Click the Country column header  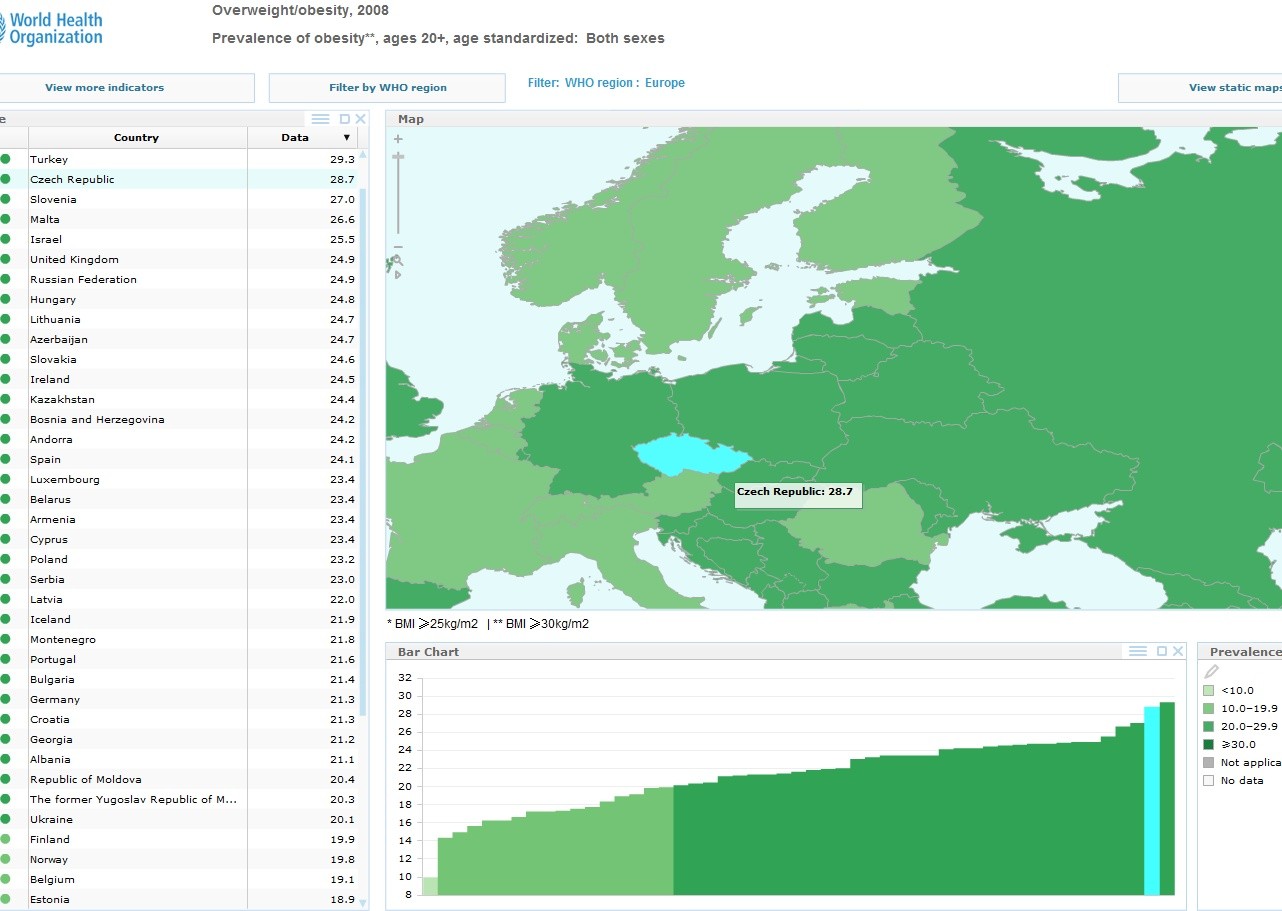(x=137, y=138)
